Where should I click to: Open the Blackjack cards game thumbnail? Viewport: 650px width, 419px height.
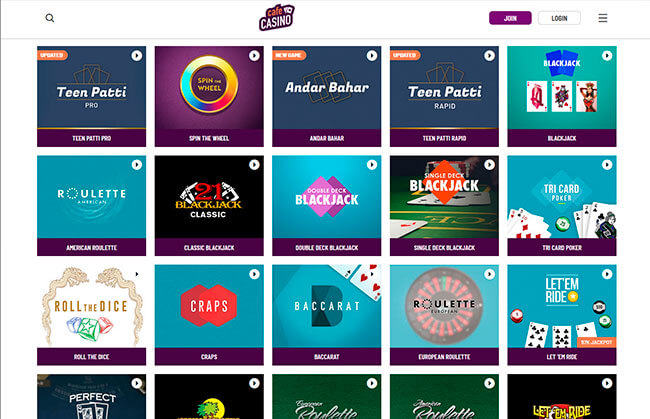coord(562,87)
